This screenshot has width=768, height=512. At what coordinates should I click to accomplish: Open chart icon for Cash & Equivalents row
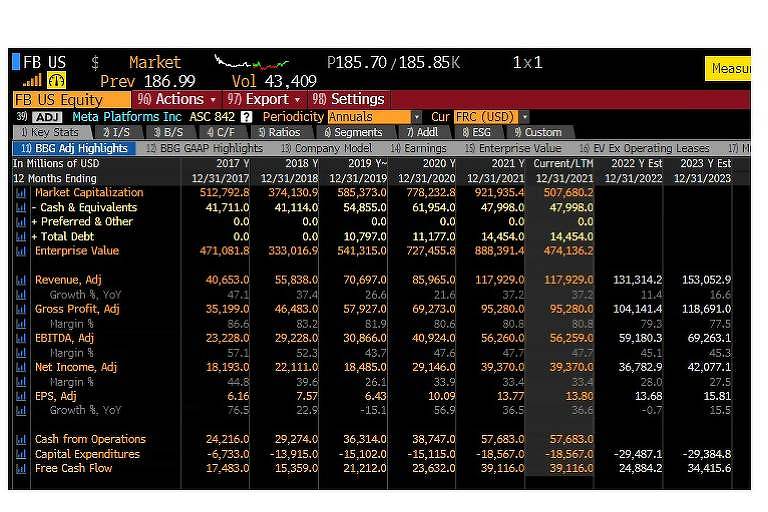coord(21,207)
